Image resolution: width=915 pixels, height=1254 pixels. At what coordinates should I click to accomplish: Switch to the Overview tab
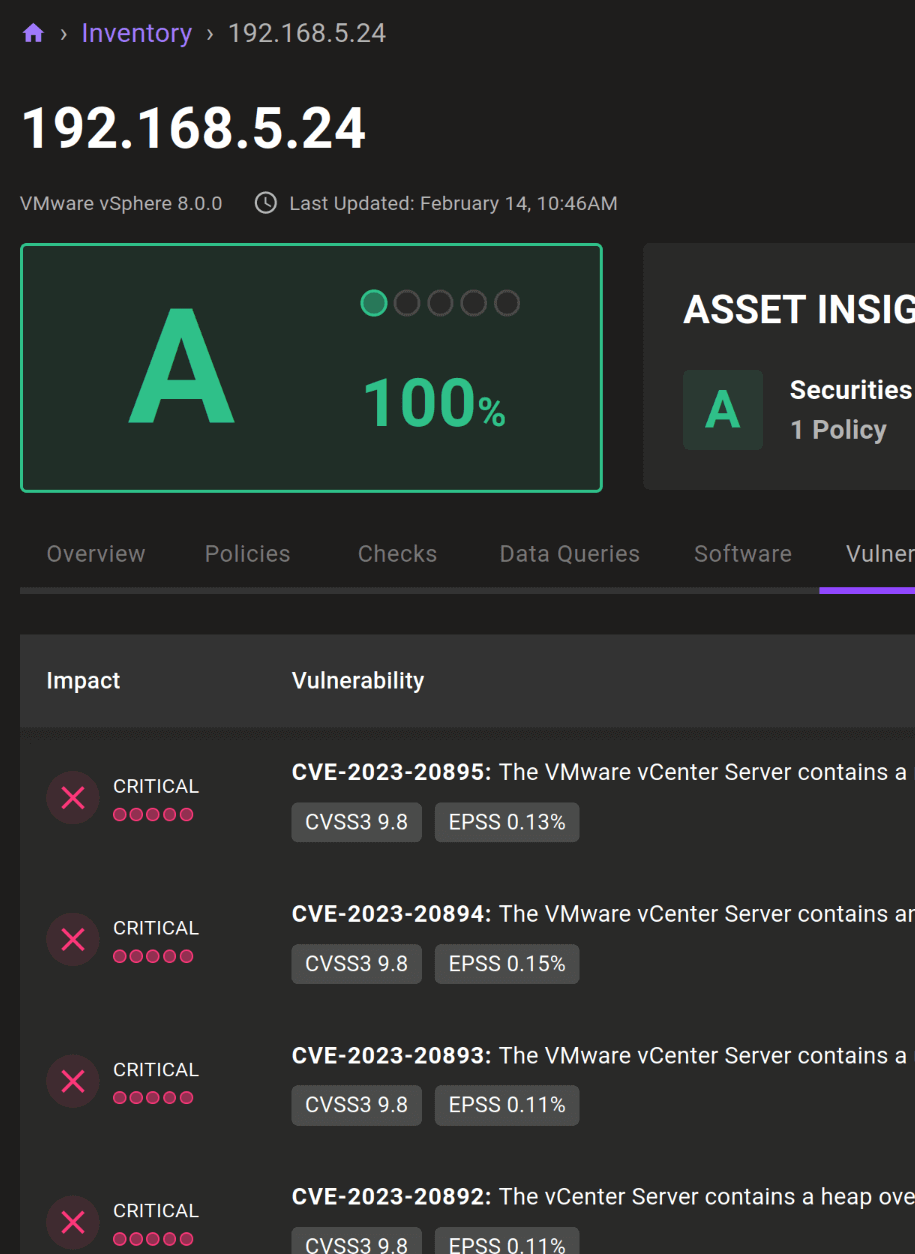95,553
